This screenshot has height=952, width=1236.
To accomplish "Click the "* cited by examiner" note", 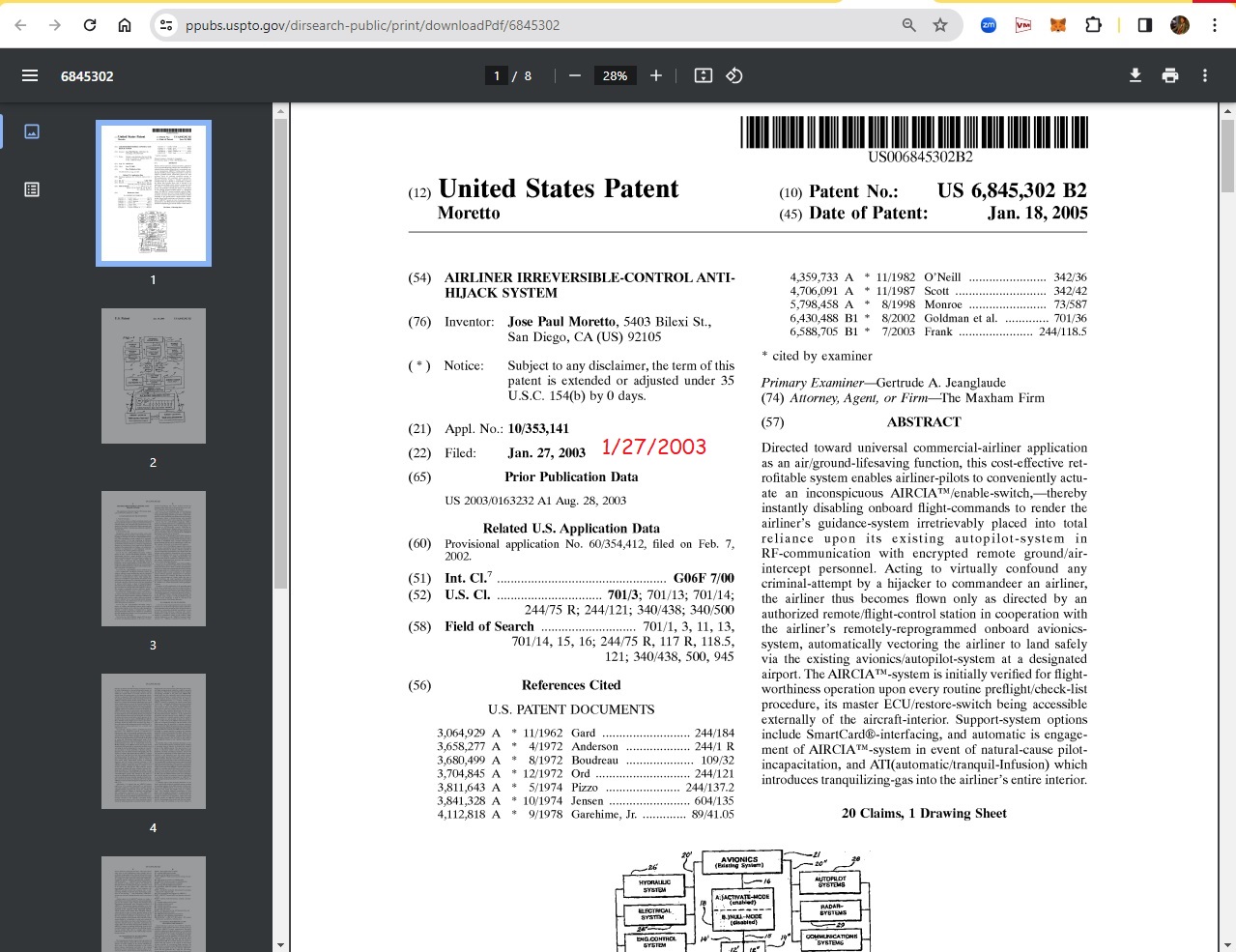I will 817,356.
